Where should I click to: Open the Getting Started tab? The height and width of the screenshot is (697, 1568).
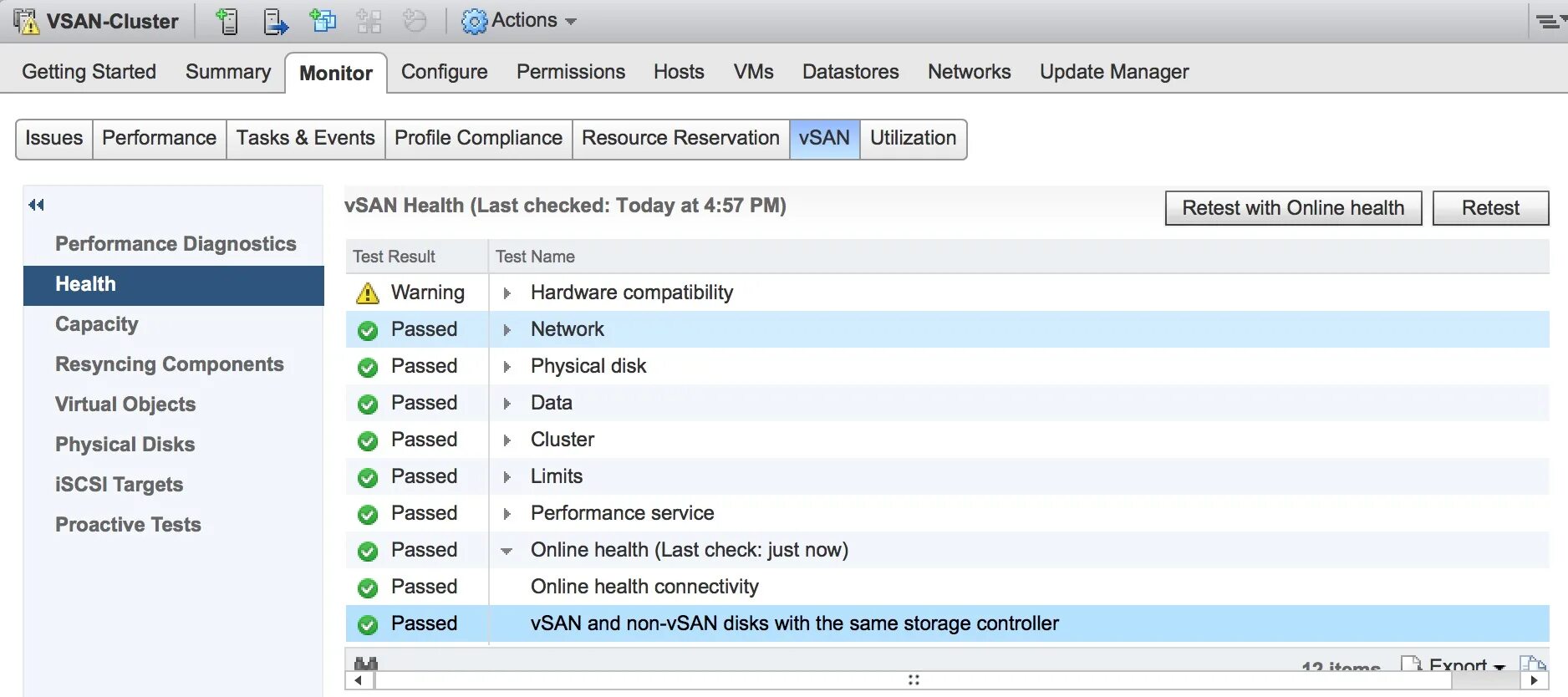pyautogui.click(x=89, y=72)
